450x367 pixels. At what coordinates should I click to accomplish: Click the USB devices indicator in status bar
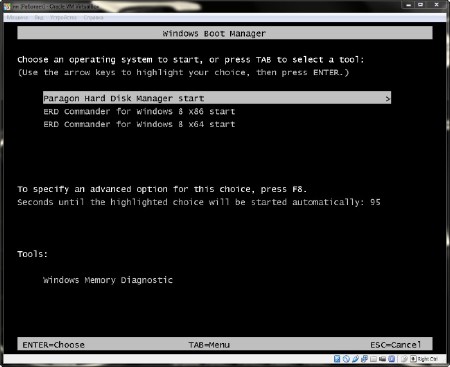[x=355, y=359]
